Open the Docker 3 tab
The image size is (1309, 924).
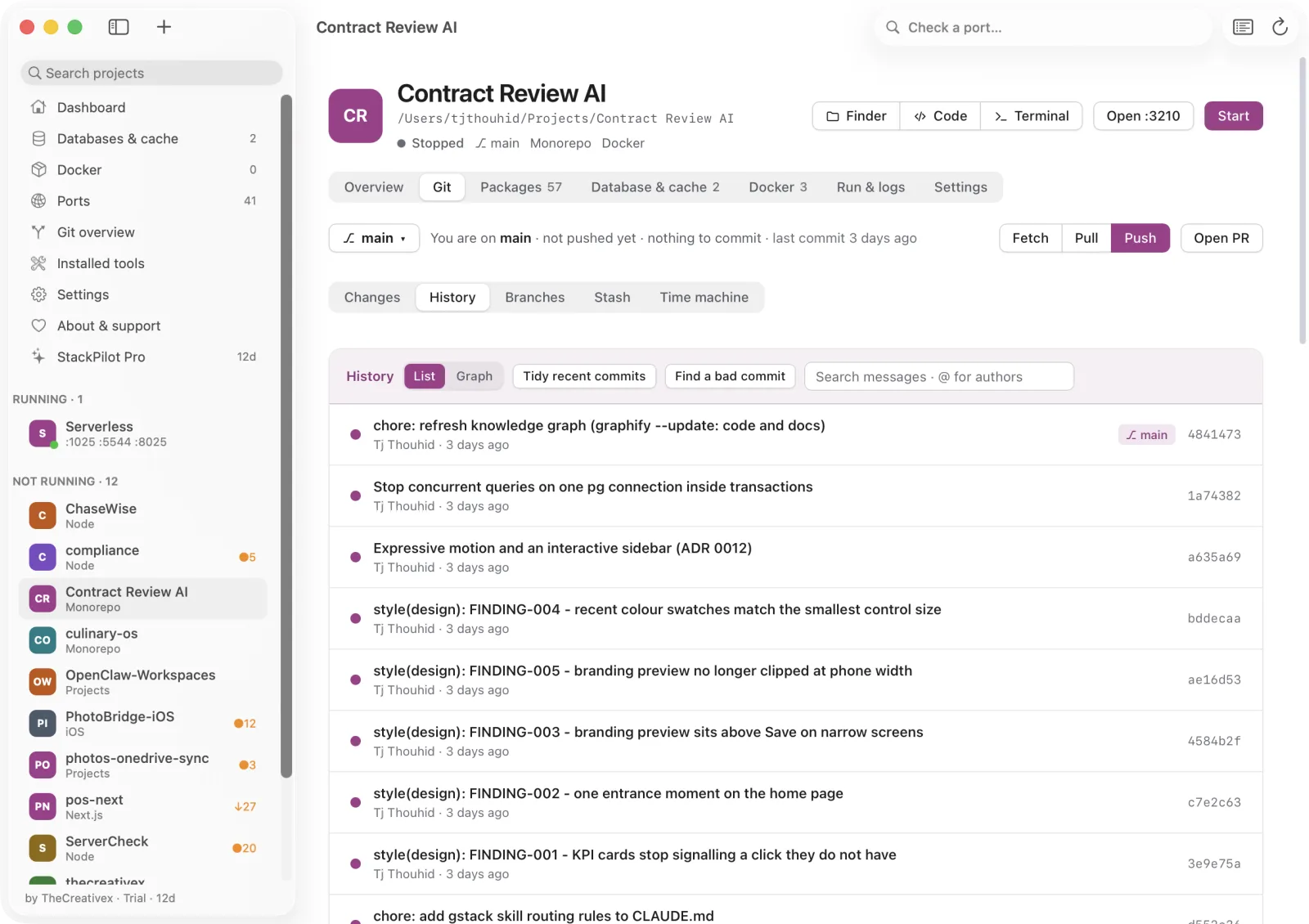click(778, 187)
